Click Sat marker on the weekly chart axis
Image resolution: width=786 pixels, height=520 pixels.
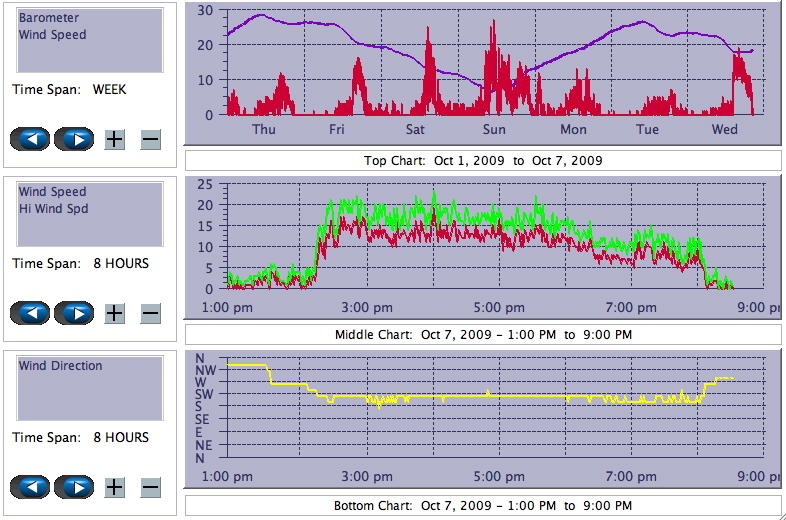click(x=415, y=130)
